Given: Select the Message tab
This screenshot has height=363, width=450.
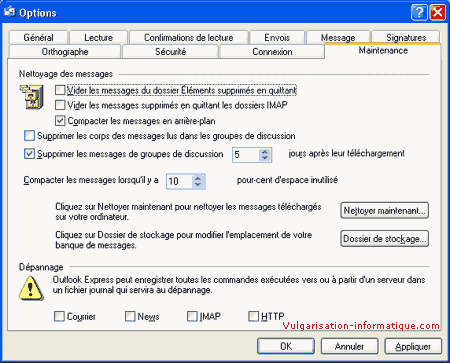Looking at the screenshot, I should click(338, 37).
